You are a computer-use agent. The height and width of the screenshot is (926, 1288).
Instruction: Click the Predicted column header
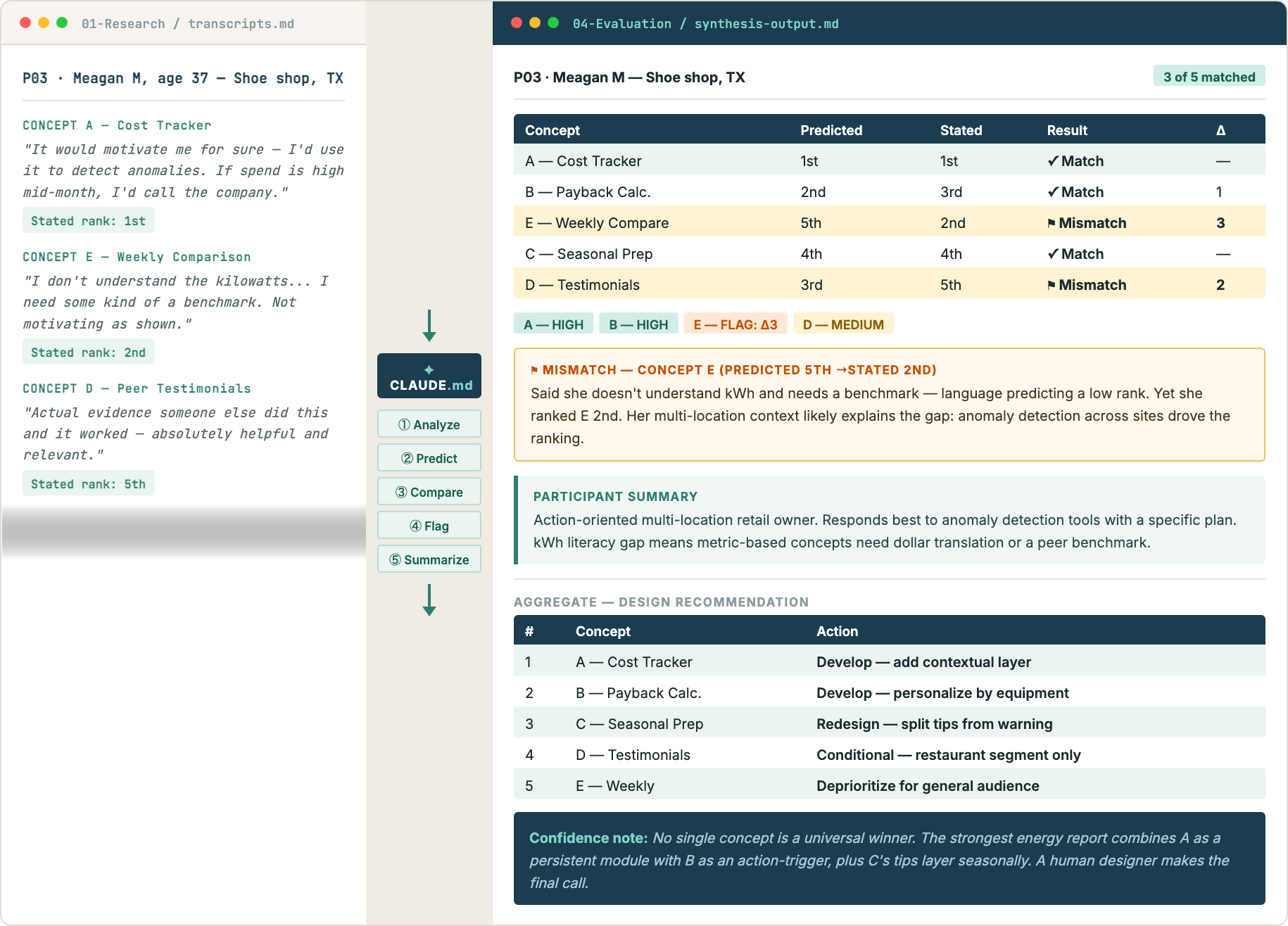pos(831,130)
